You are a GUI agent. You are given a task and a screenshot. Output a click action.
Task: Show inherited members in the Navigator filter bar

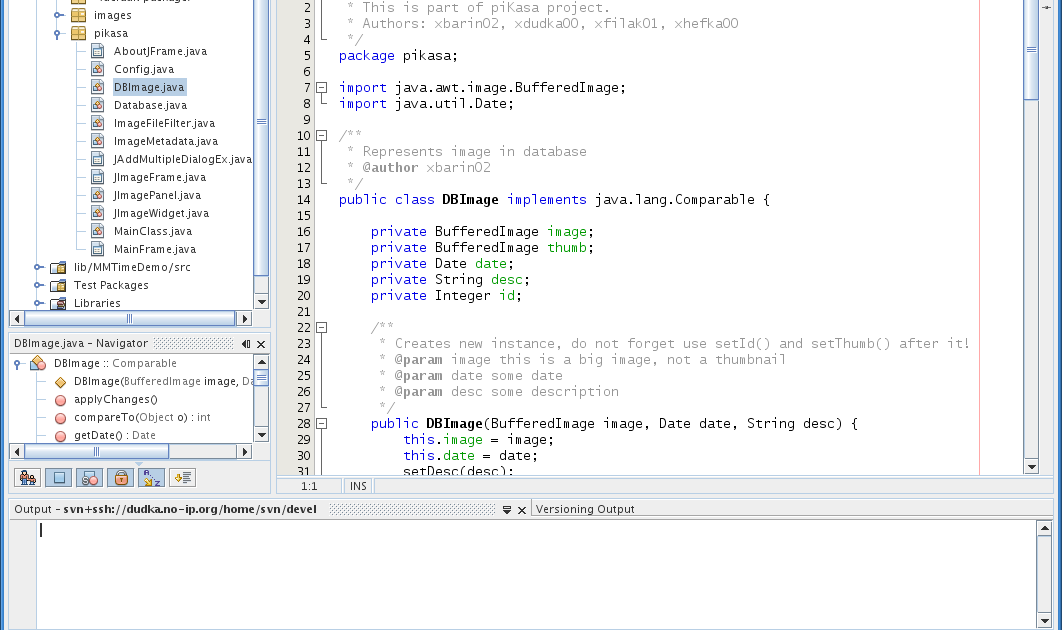tap(27, 477)
